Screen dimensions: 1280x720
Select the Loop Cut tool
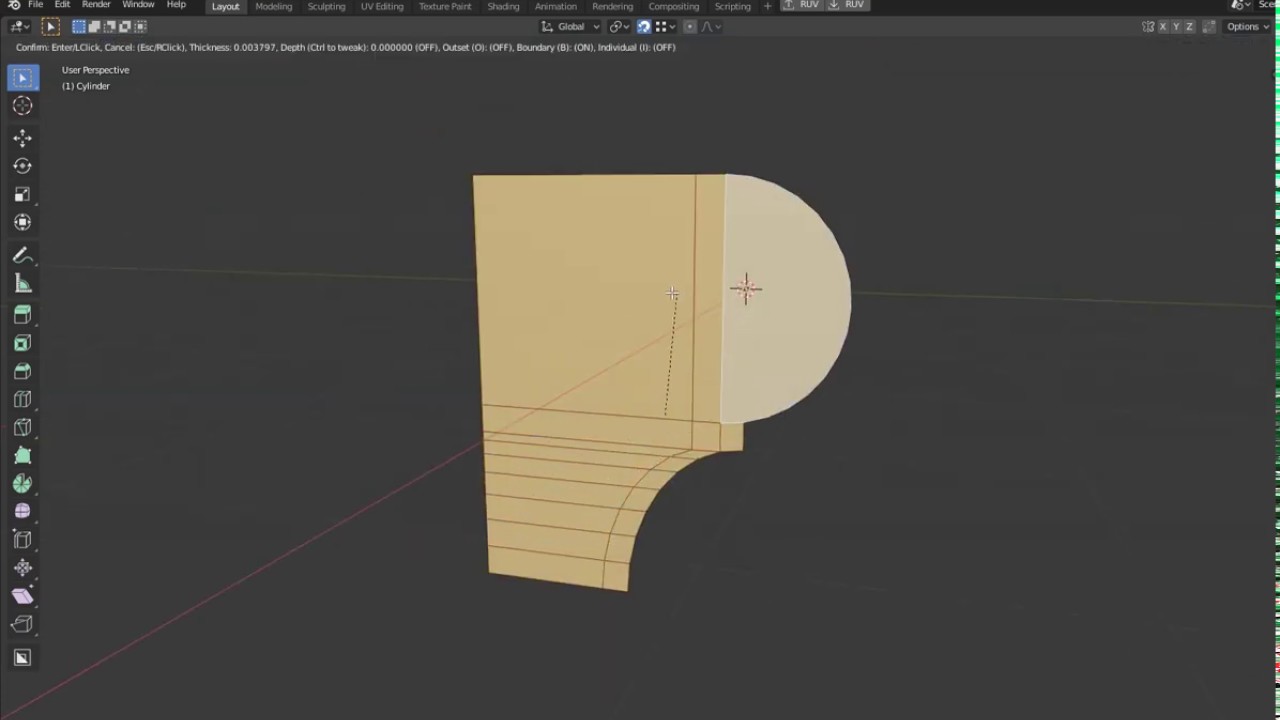pyautogui.click(x=22, y=400)
